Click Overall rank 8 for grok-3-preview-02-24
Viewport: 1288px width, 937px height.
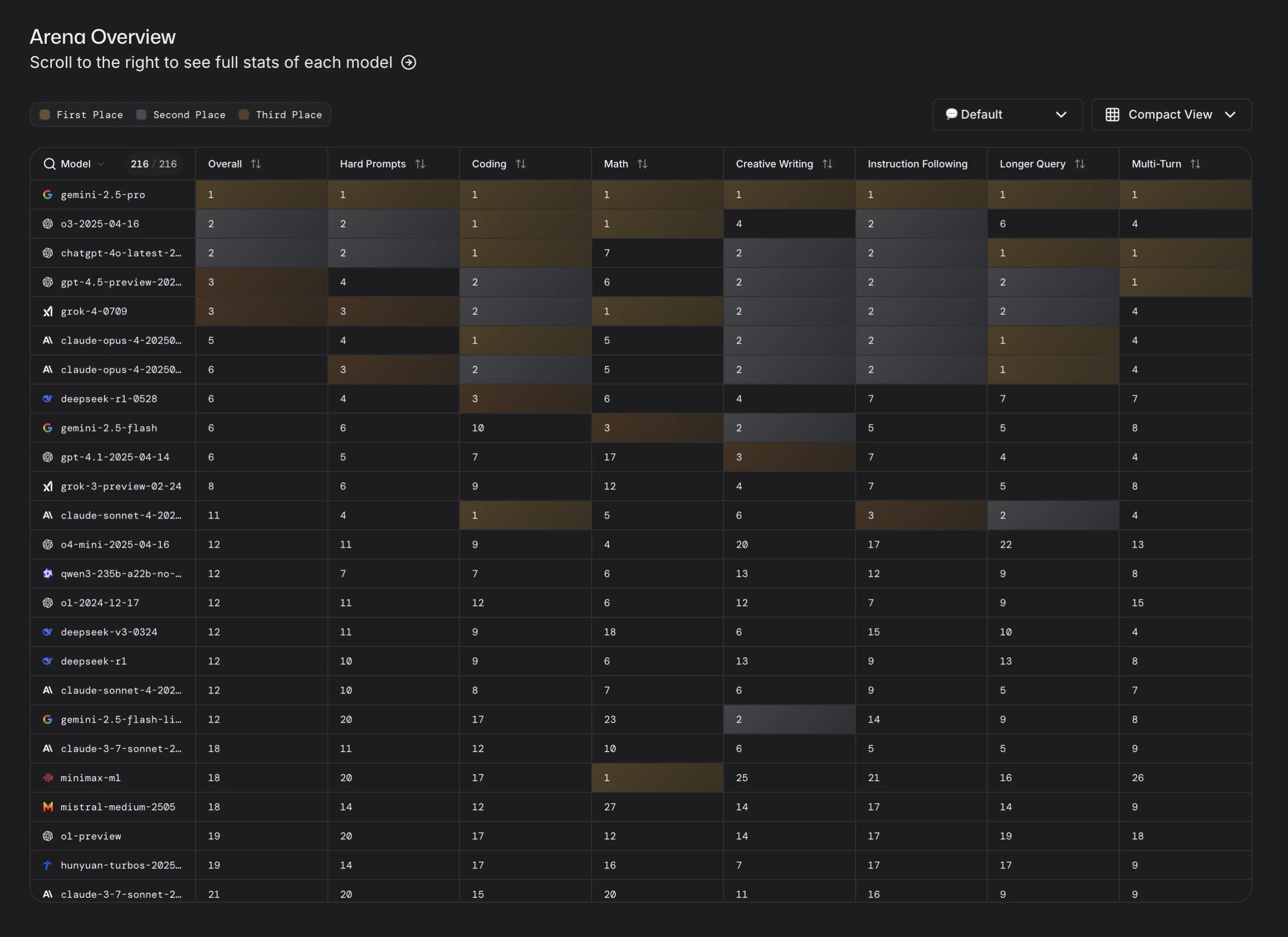click(261, 486)
